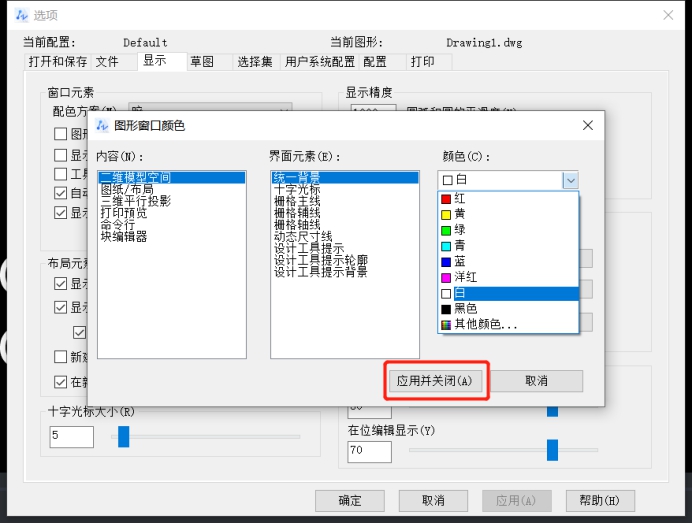
Task: Select 三维平行投影 in content list
Action: pos(171,201)
